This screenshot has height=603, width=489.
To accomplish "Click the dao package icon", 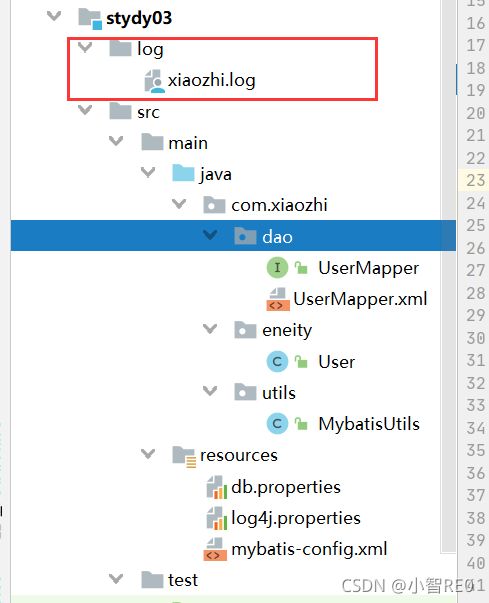I will tap(245, 236).
